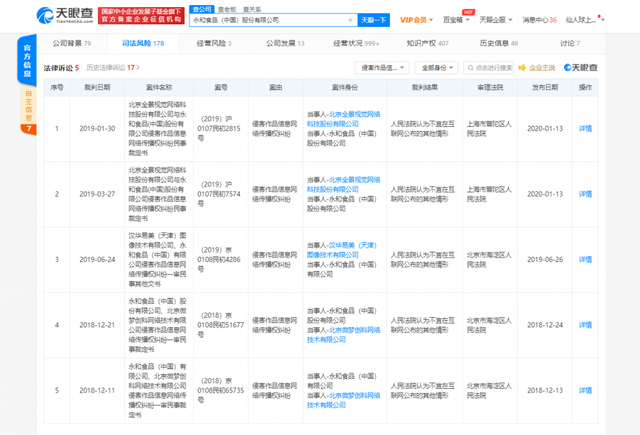This screenshot has height=435, width=640.
Task: Click the 裁判日期 column header
Action: pos(97,87)
